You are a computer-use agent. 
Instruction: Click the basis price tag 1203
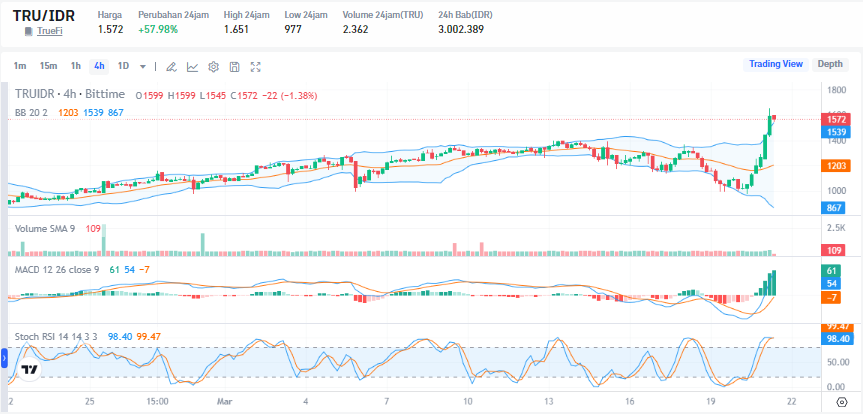[x=836, y=165]
